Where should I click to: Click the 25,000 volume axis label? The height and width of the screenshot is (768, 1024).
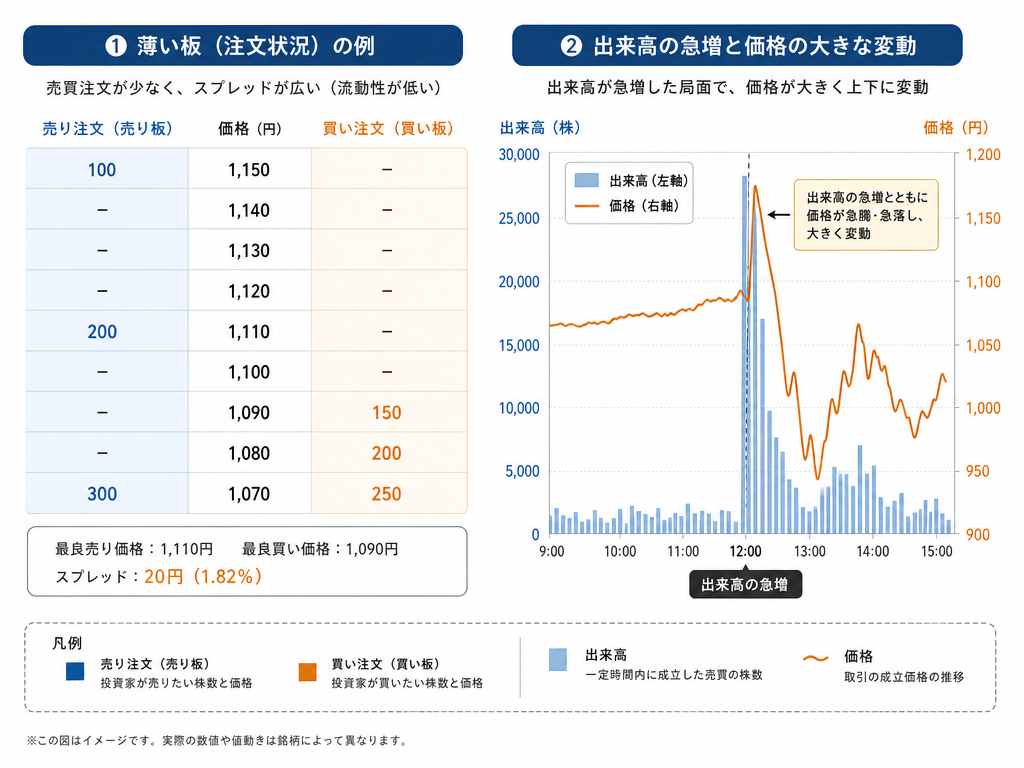click(x=519, y=218)
